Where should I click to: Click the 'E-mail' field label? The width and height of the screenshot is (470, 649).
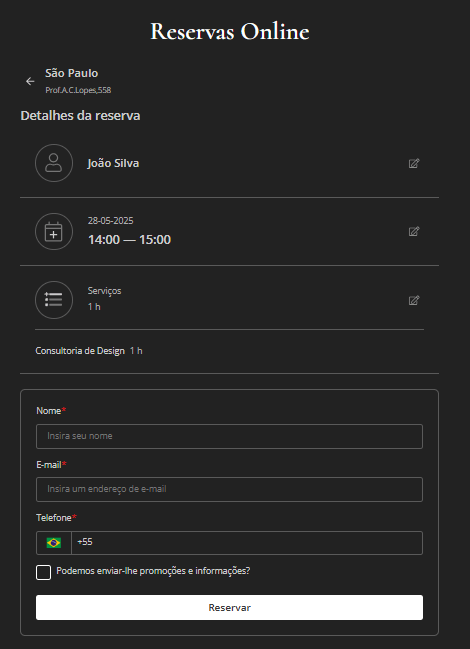tap(49, 465)
